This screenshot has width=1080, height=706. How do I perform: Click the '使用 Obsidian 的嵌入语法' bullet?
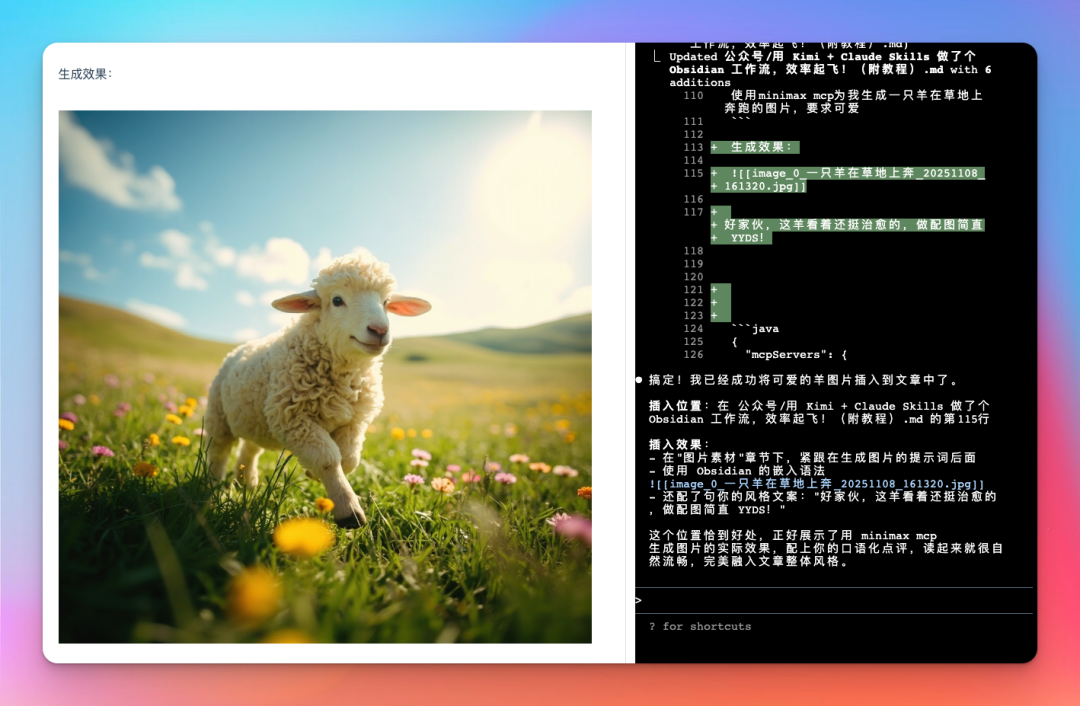[x=737, y=470]
